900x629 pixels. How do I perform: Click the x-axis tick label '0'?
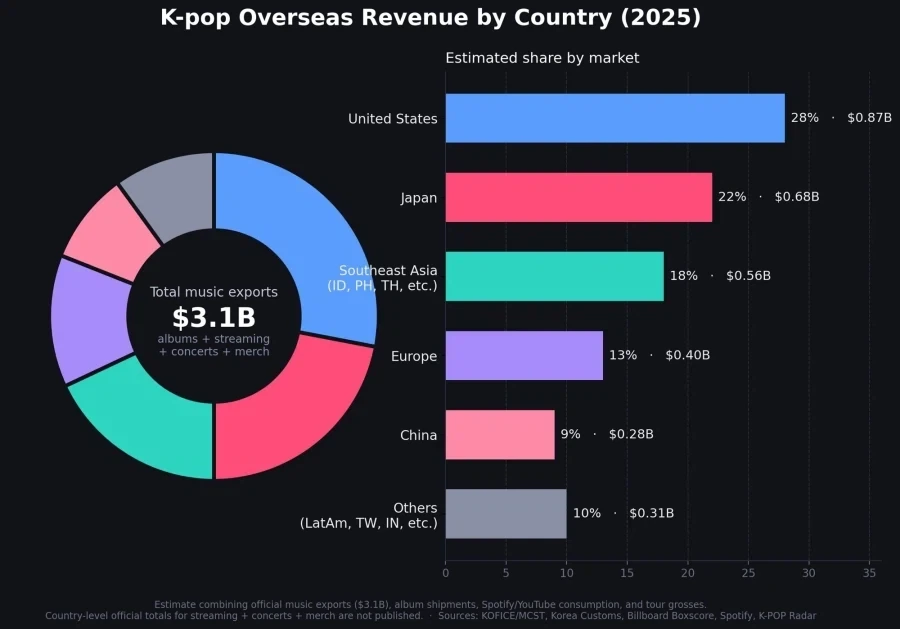click(x=446, y=573)
